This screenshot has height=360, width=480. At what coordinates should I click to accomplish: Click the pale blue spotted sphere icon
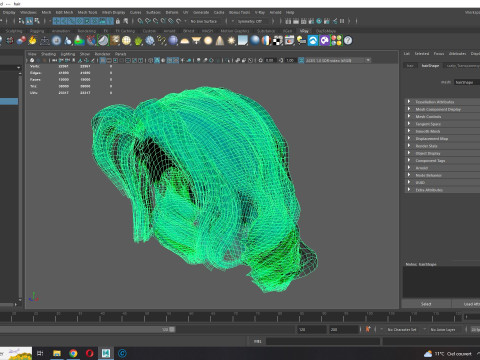click(x=150, y=41)
